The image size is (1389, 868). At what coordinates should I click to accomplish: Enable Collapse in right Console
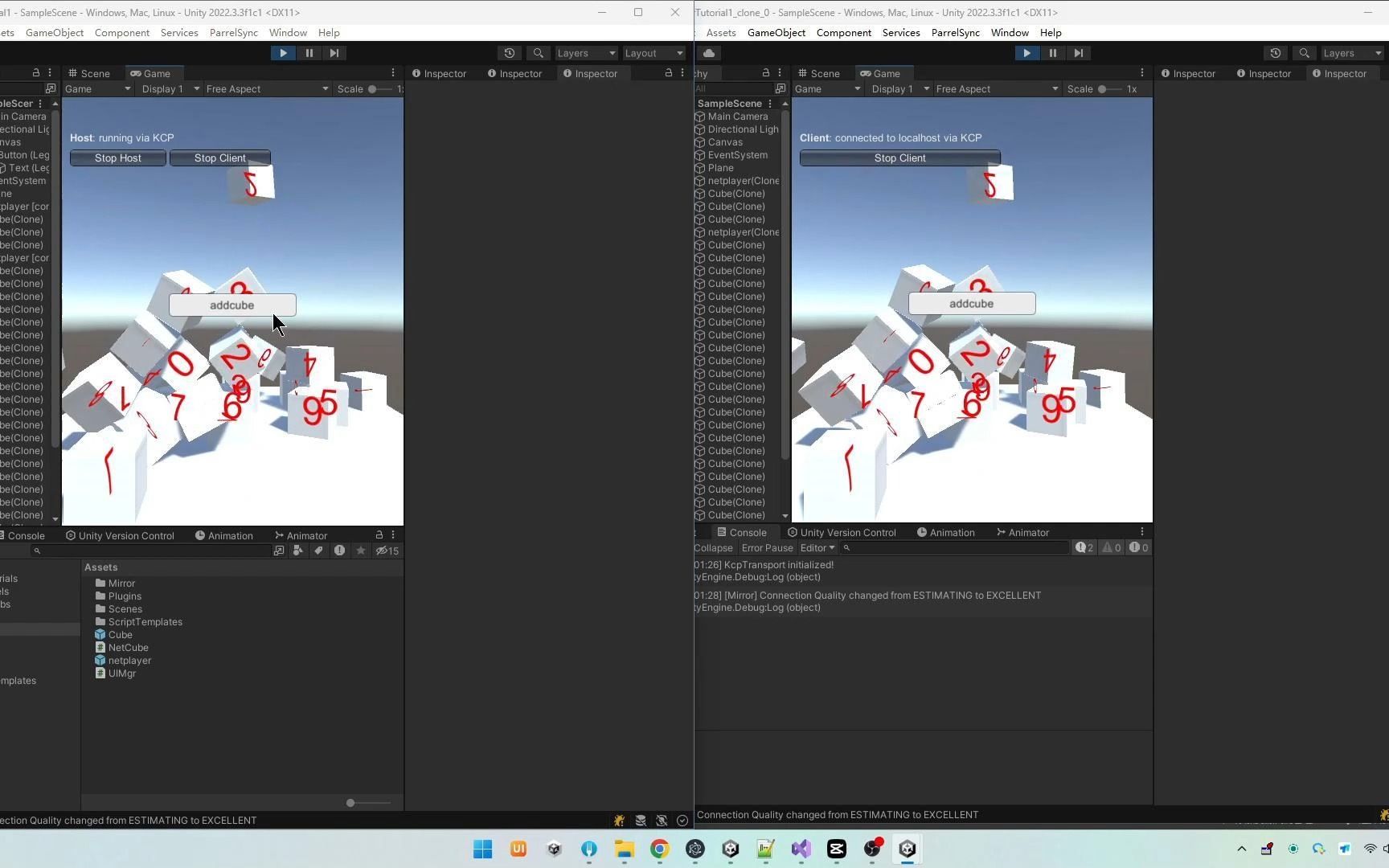click(x=712, y=547)
